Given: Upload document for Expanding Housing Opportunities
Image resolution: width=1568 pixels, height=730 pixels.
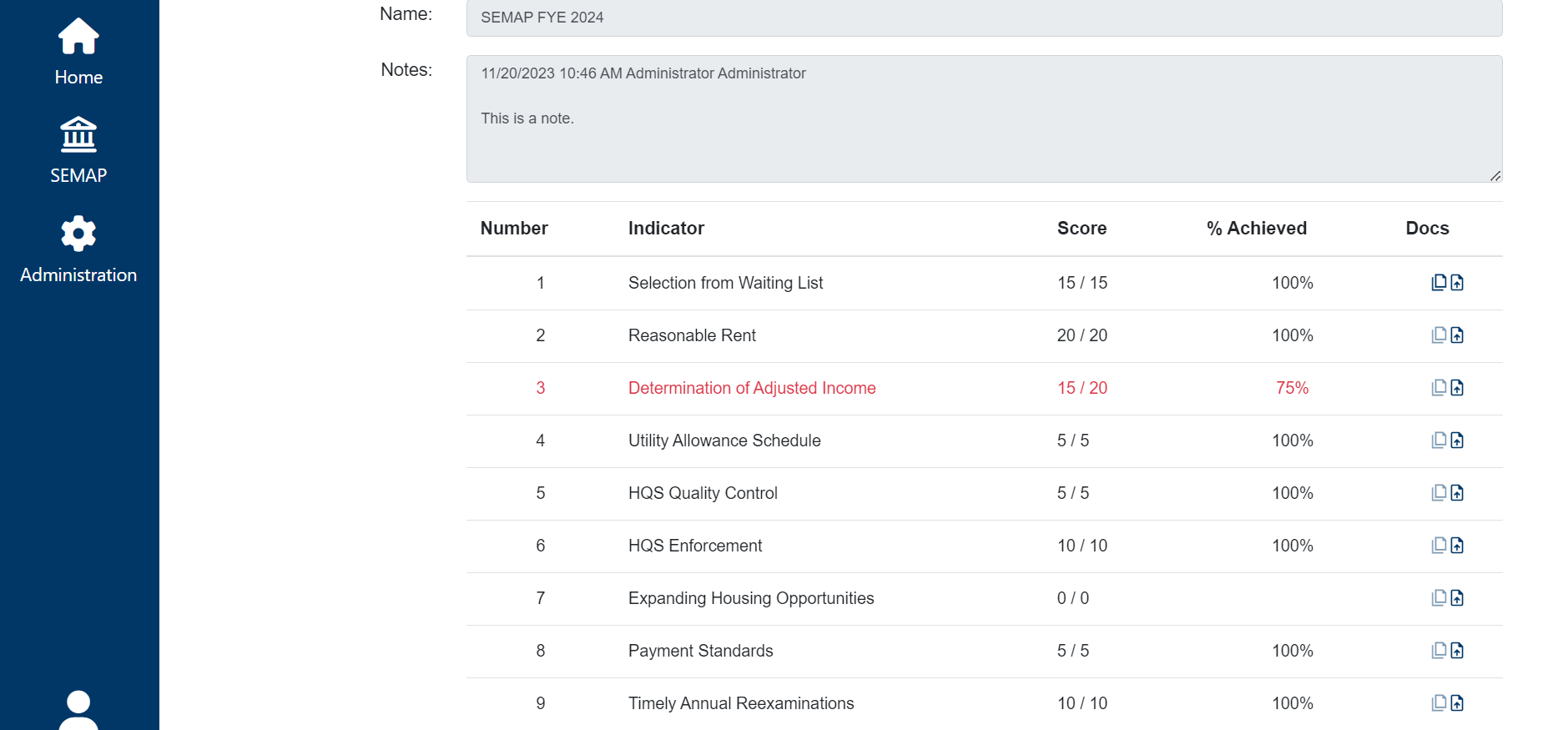Looking at the screenshot, I should coord(1457,598).
